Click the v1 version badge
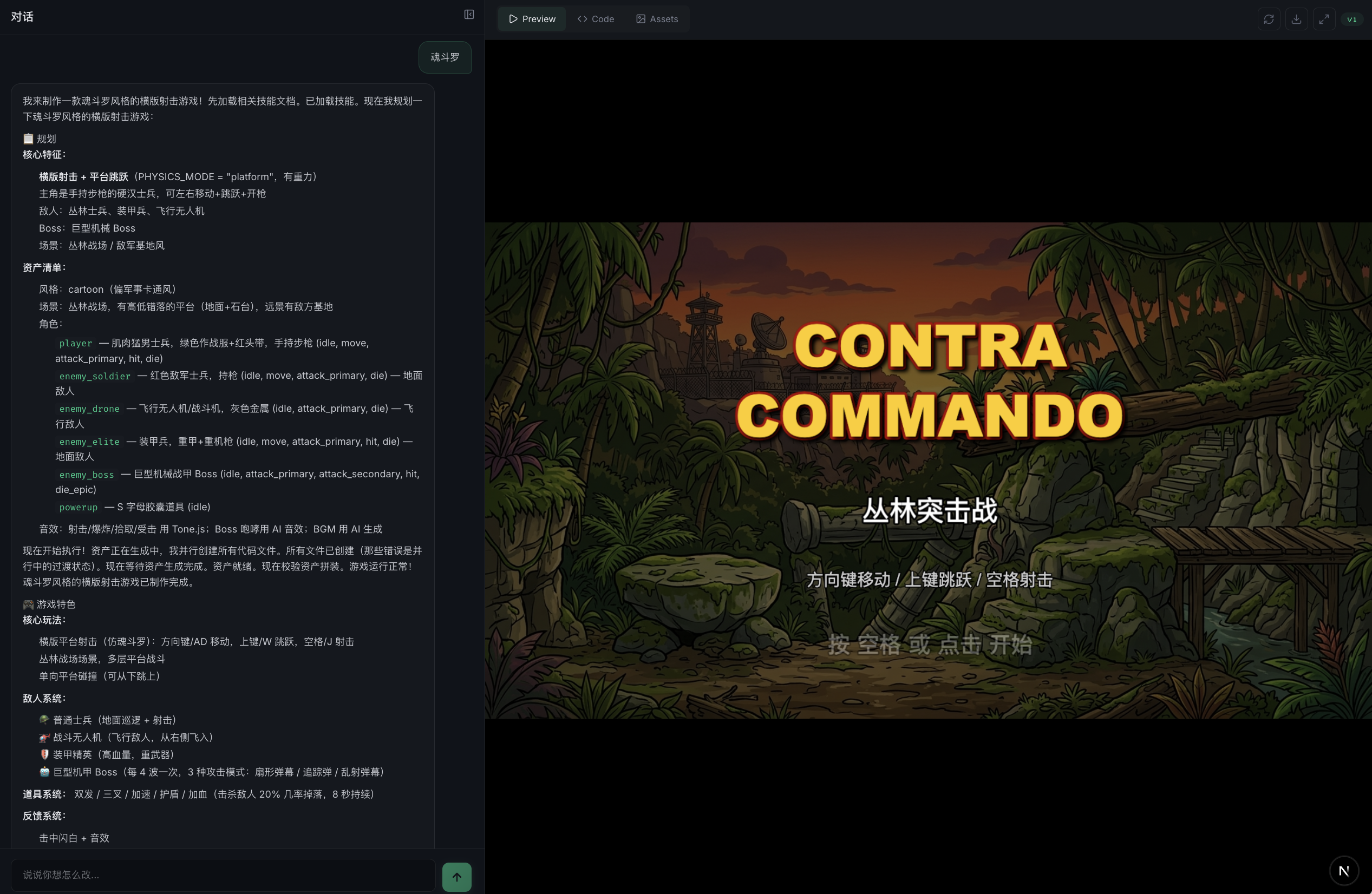This screenshot has height=894, width=1372. [x=1351, y=18]
